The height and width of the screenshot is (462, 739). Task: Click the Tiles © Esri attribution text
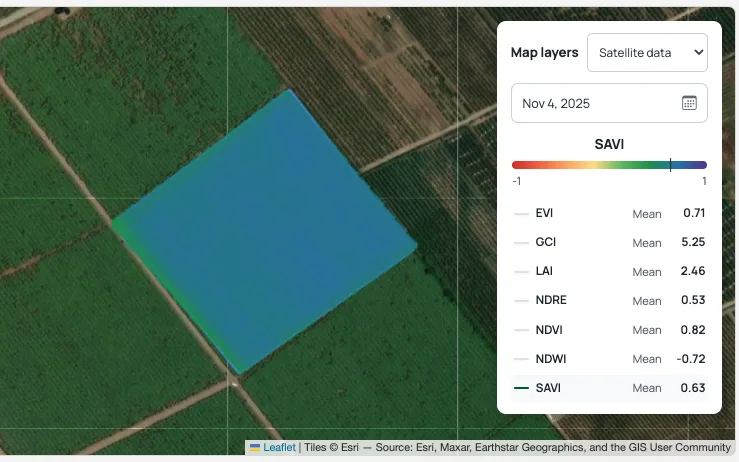[x=331, y=447]
